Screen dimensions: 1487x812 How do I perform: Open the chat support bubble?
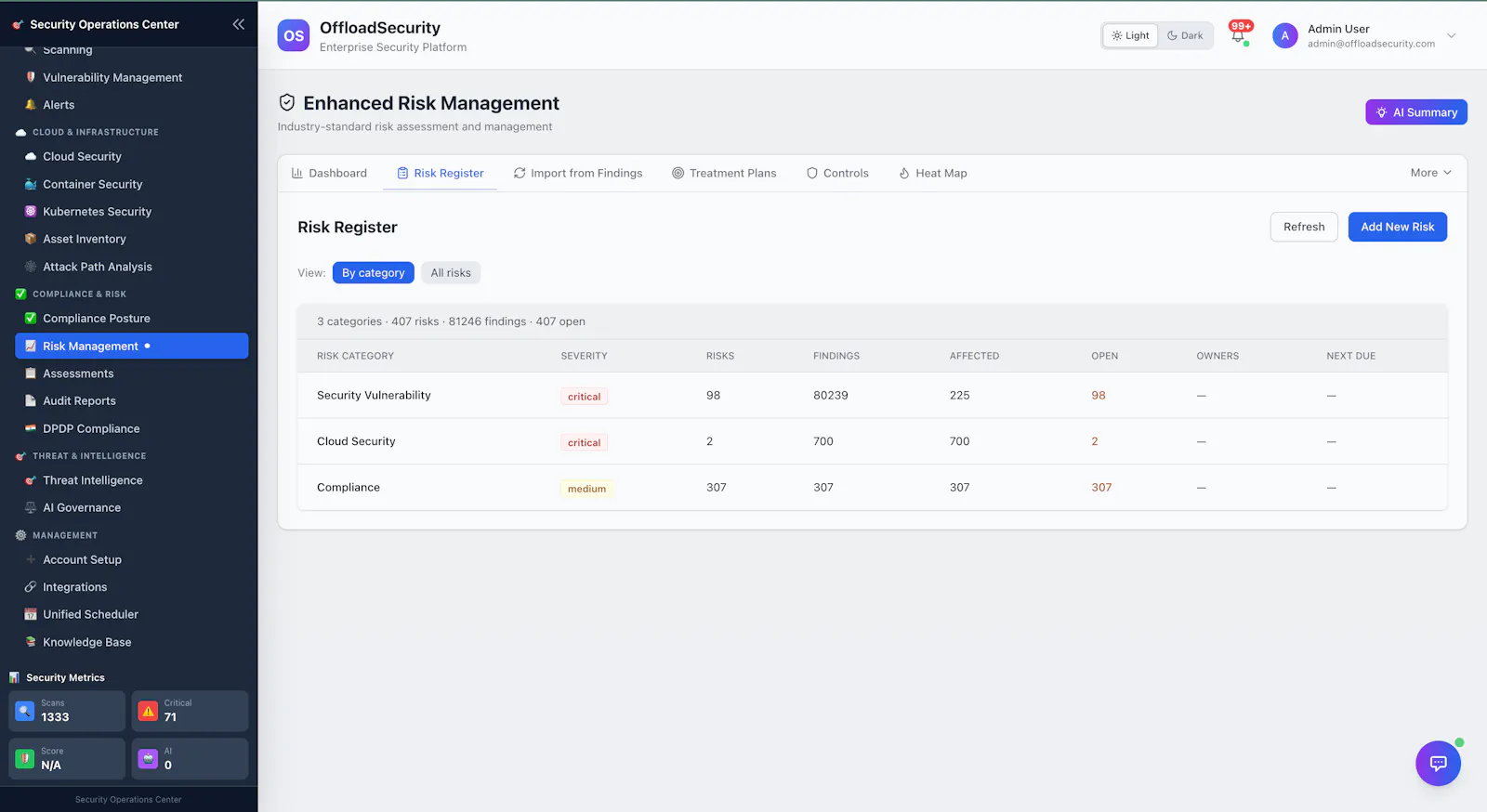tap(1438, 763)
